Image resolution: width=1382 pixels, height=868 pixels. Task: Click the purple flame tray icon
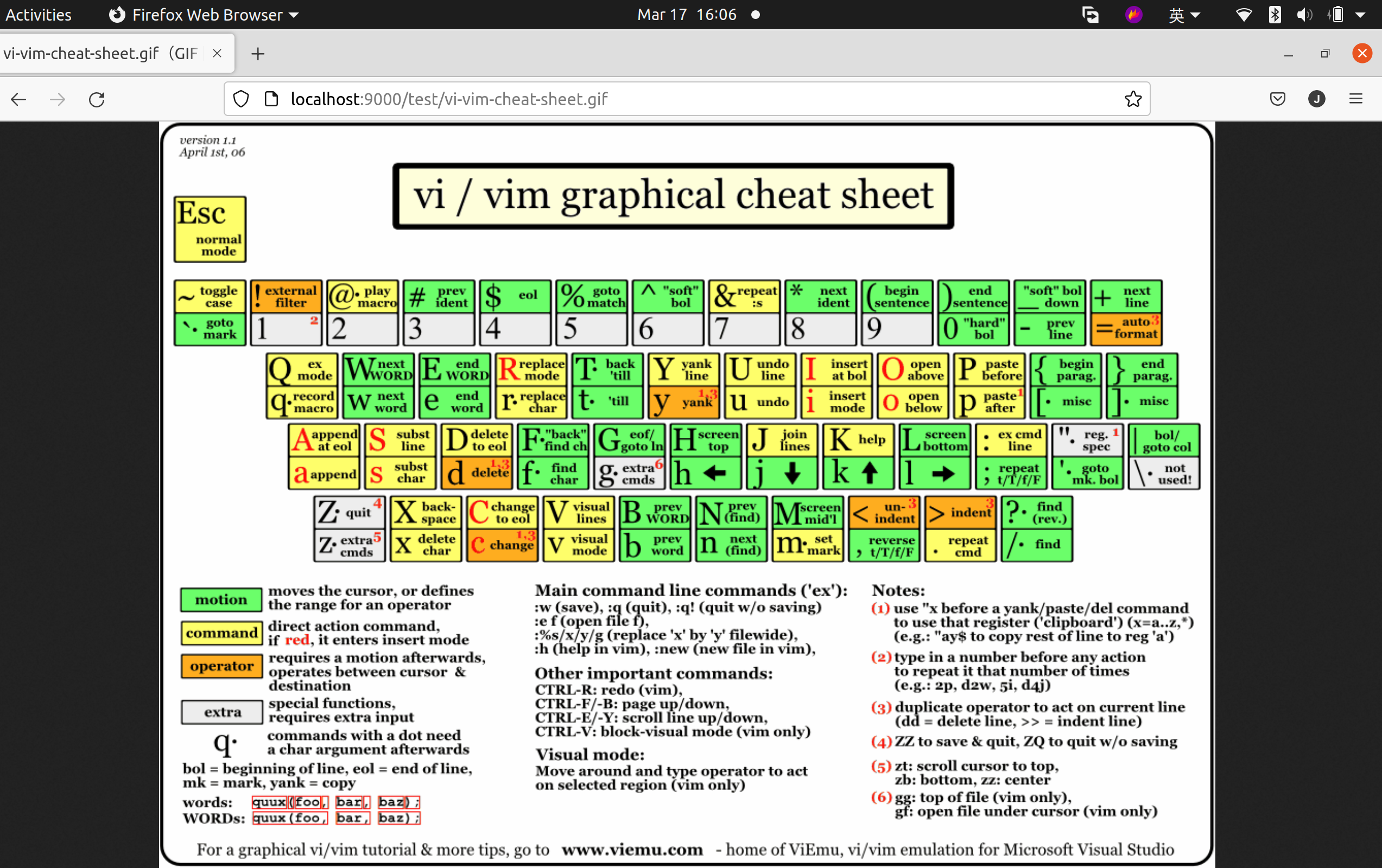[x=1133, y=15]
